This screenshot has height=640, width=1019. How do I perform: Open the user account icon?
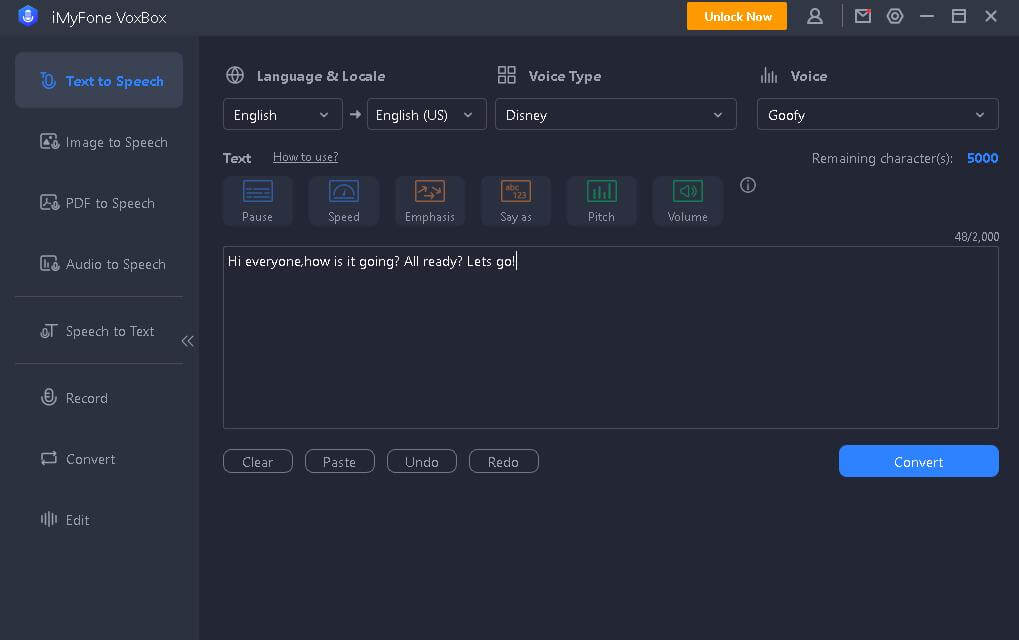815,16
